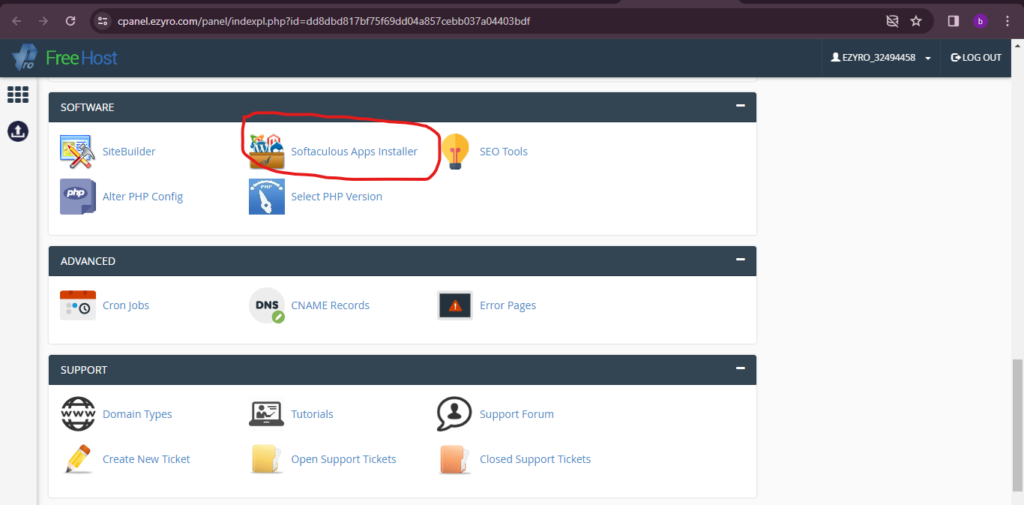Open the Softaculous Apps Installer link
Screen dimensions: 1024x505
[354, 152]
